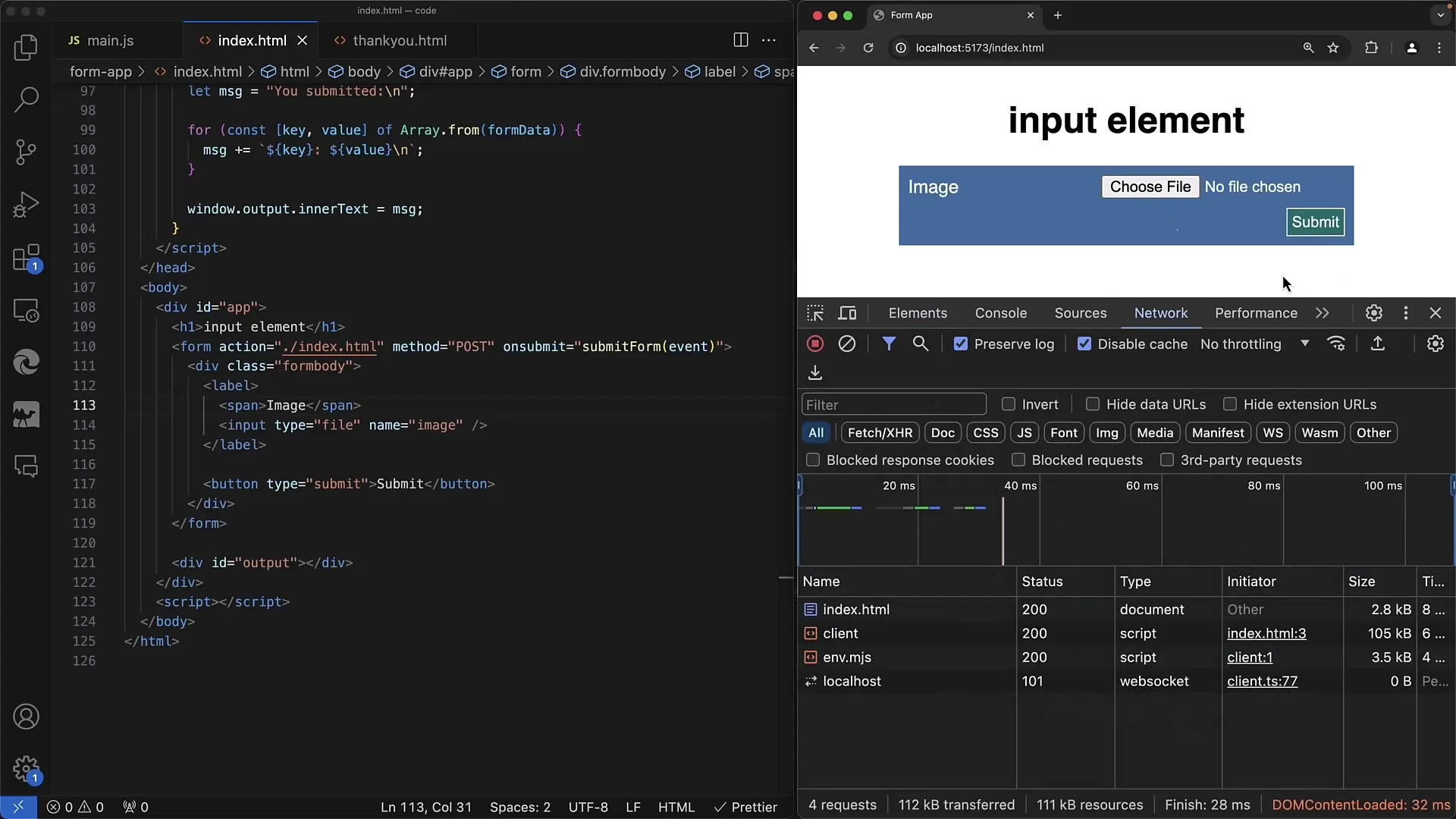Click Choose File input button
This screenshot has height=819, width=1456.
point(1149,186)
